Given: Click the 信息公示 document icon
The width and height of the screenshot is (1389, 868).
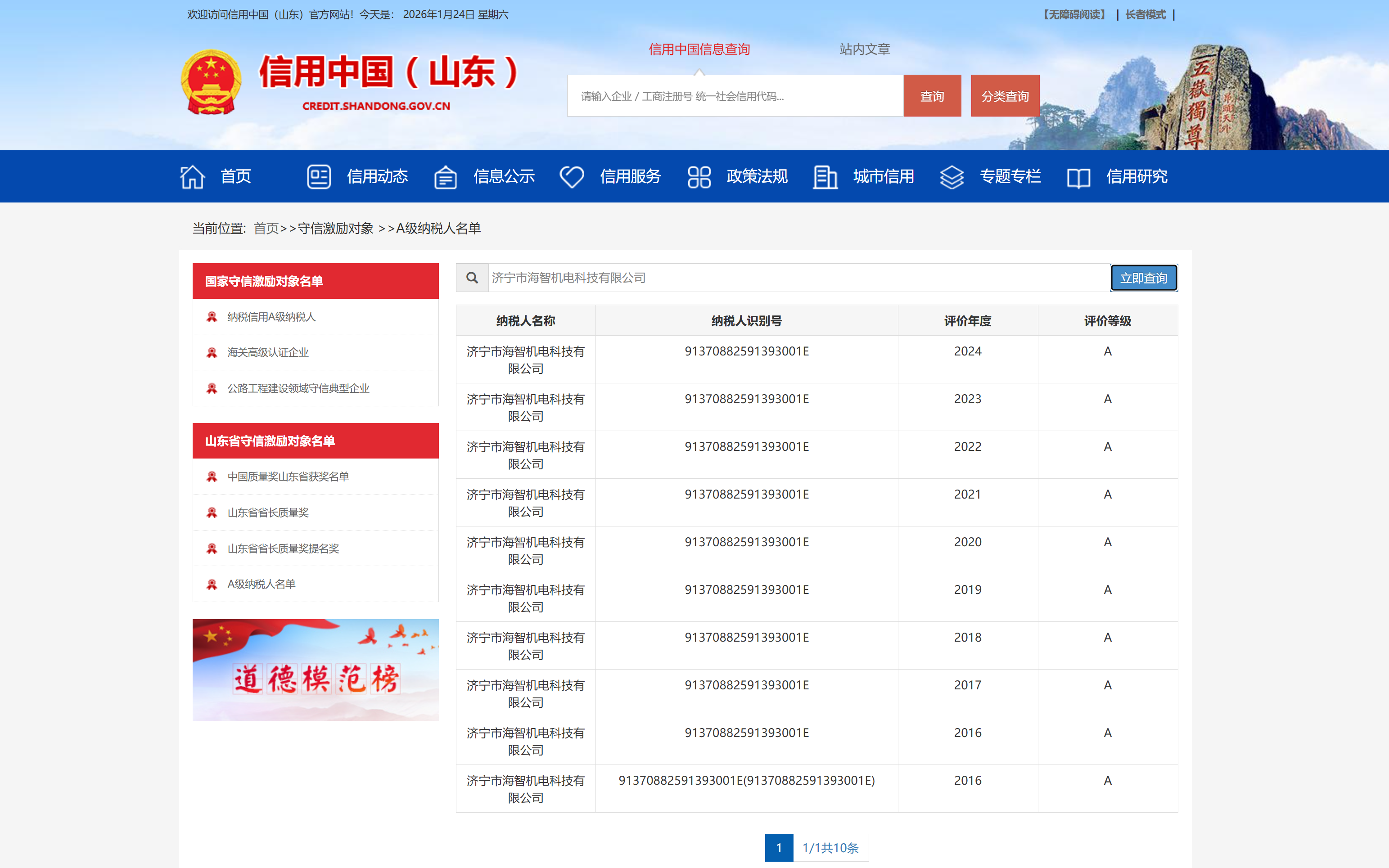Looking at the screenshot, I should coord(446,176).
